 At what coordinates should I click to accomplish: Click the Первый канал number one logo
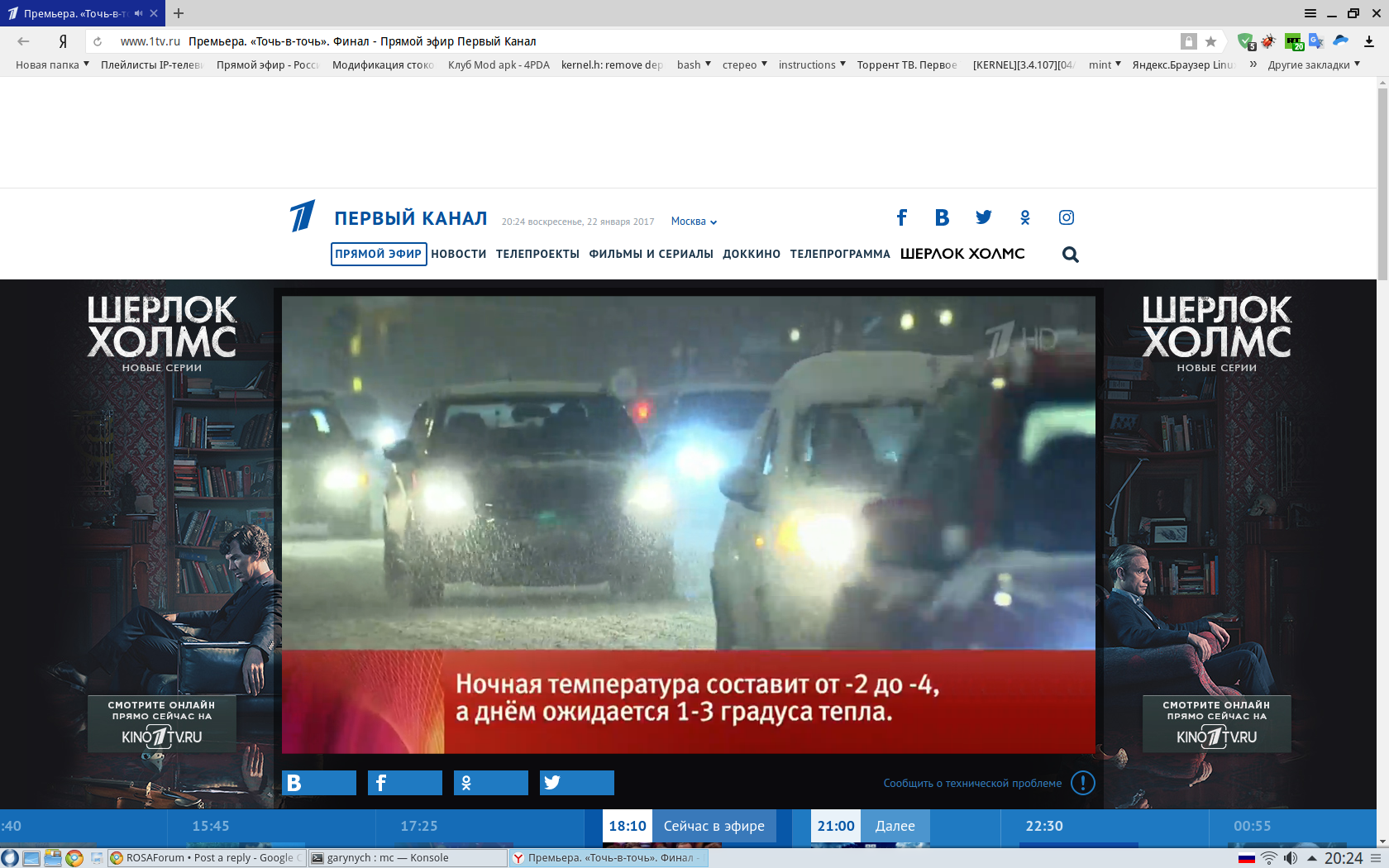pos(303,216)
